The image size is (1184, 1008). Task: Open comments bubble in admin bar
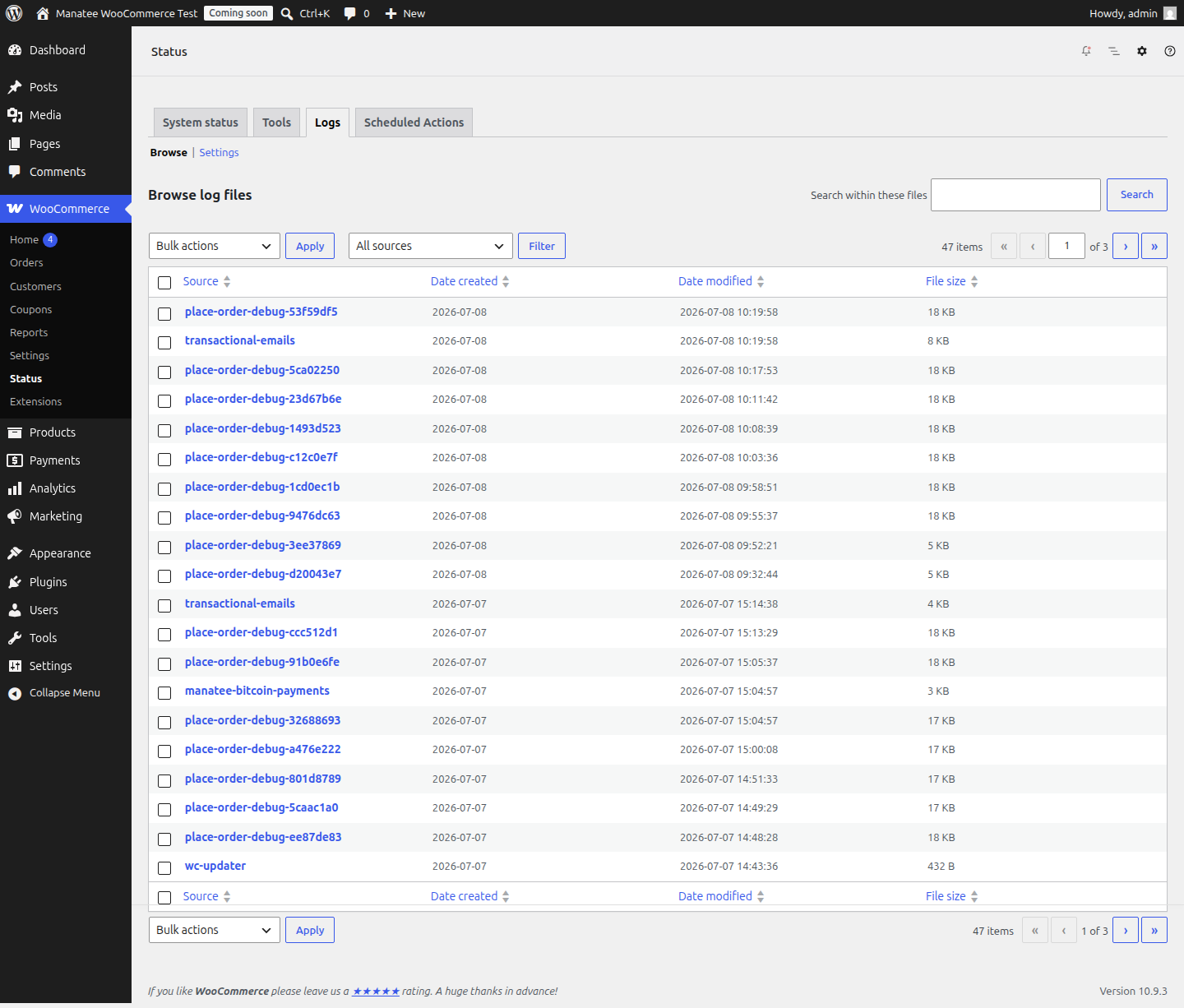(350, 13)
